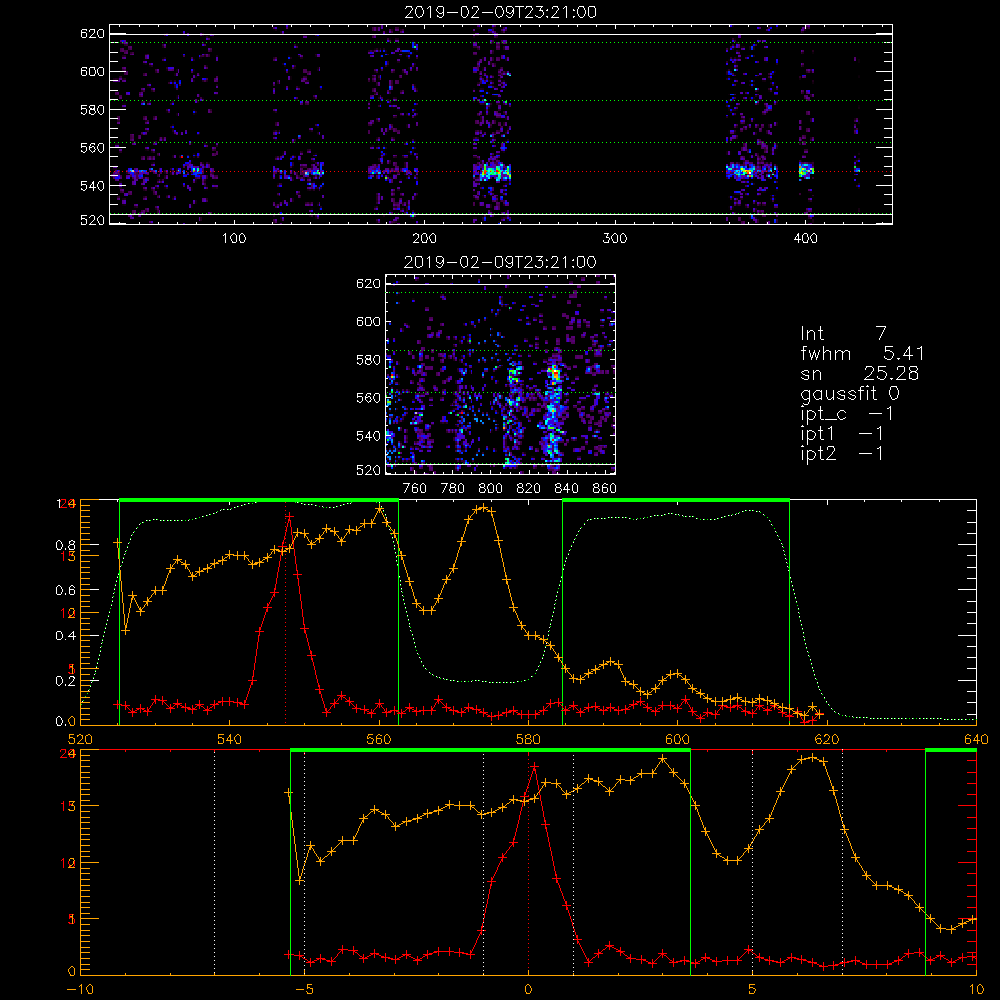Viewport: 1000px width, 1000px height.
Task: Click the bottom plot's x-axis label 0
Action: pyautogui.click(x=528, y=990)
